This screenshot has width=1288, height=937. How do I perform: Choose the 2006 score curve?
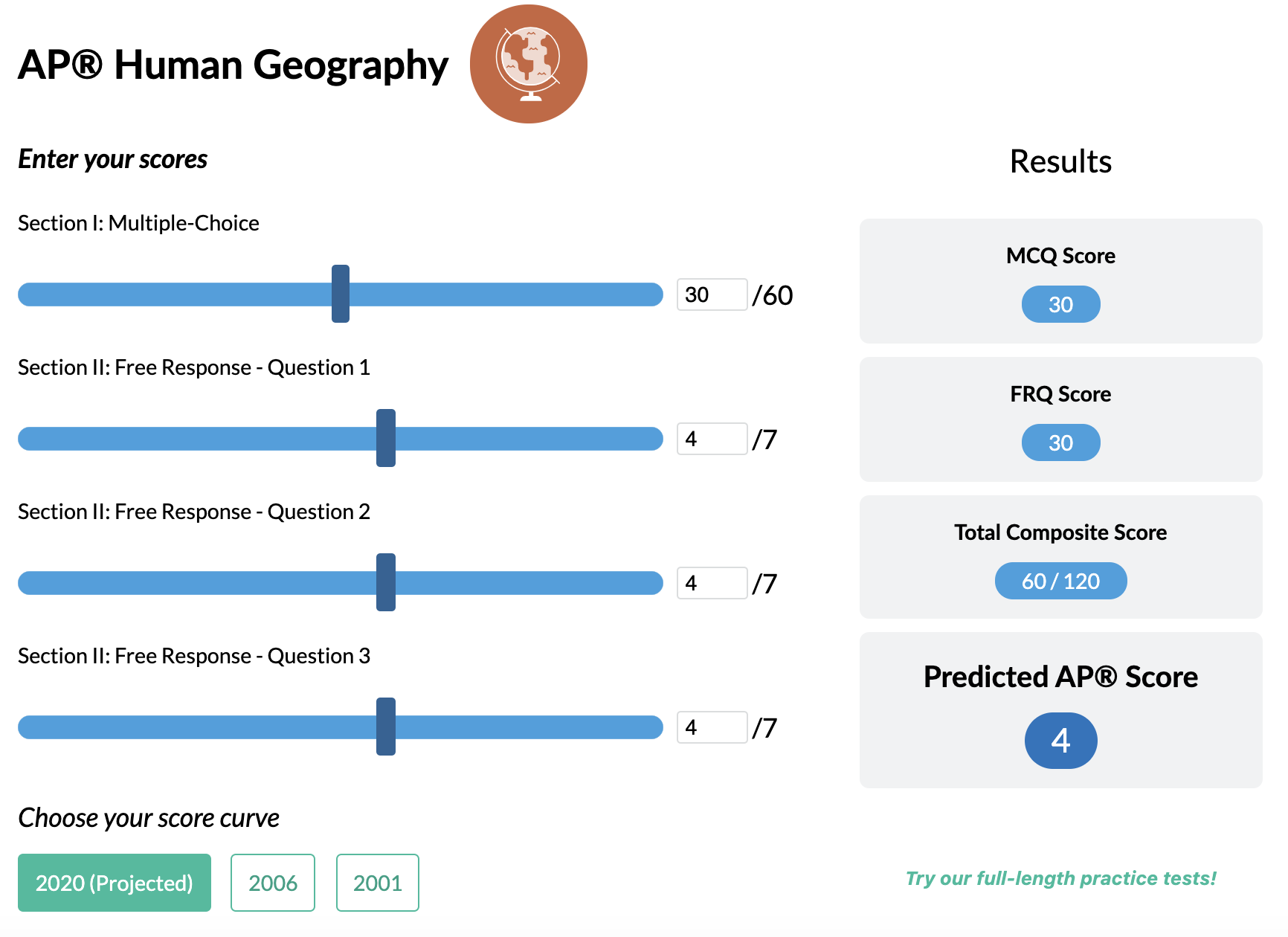point(273,883)
